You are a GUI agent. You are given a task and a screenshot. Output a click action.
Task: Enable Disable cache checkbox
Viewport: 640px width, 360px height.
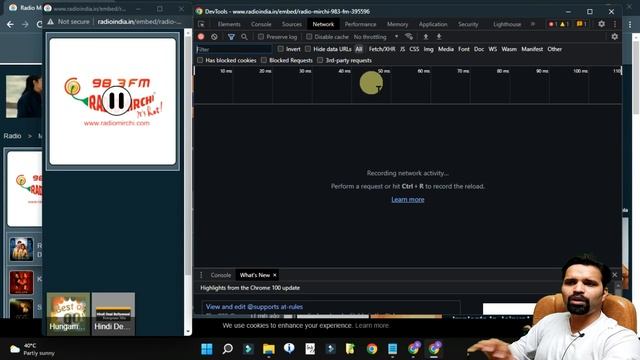click(309, 37)
